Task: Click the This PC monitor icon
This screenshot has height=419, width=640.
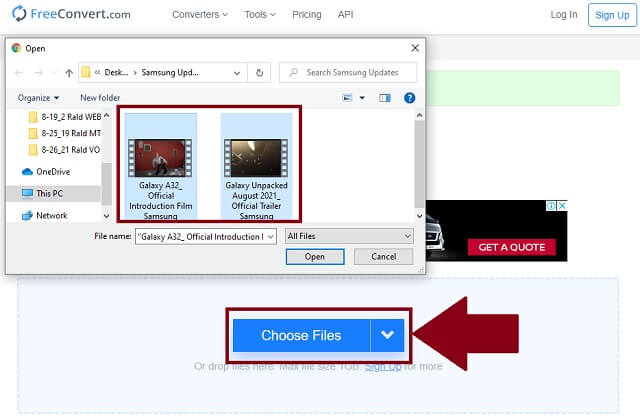Action: [27, 193]
